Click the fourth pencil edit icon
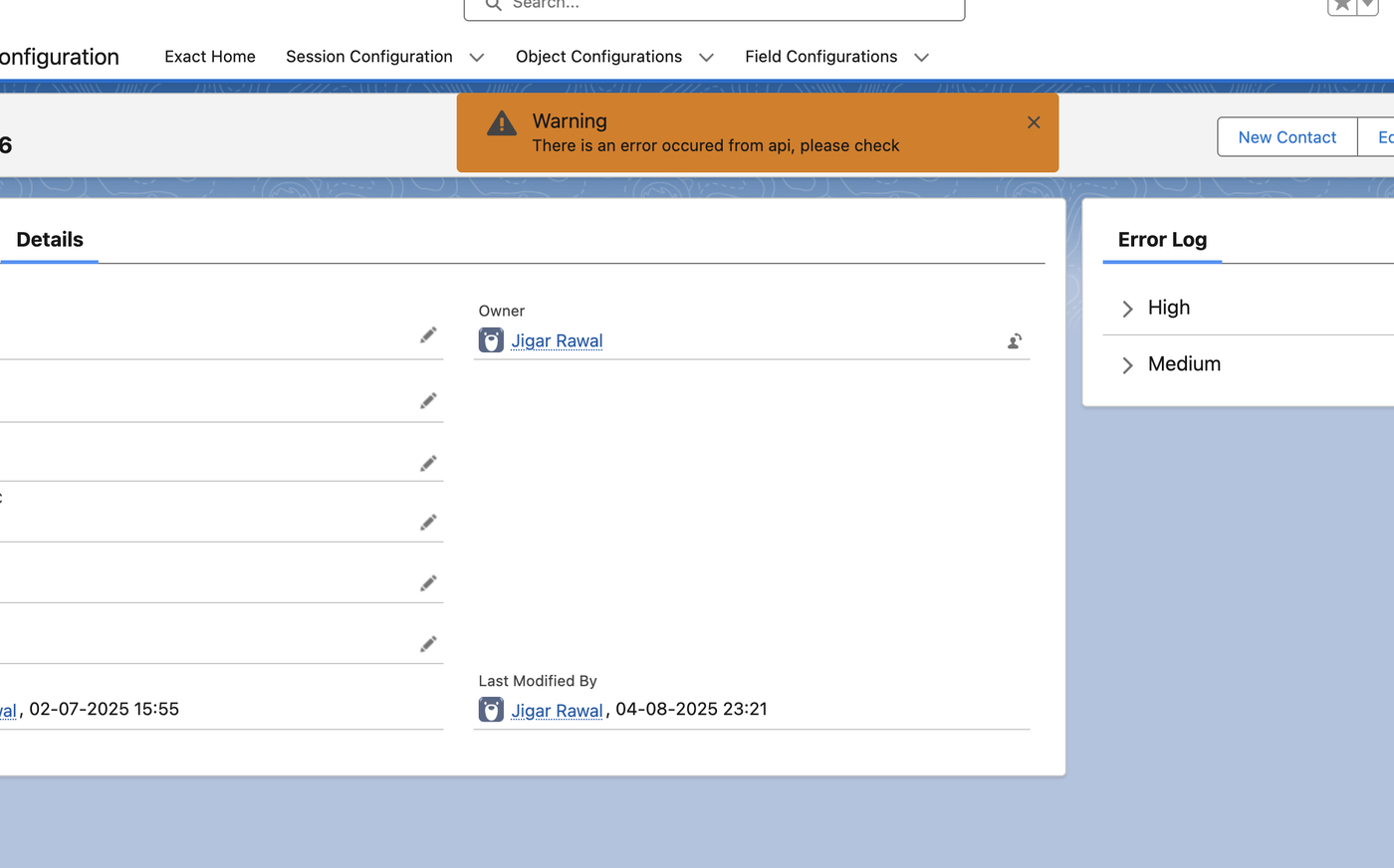 [428, 523]
